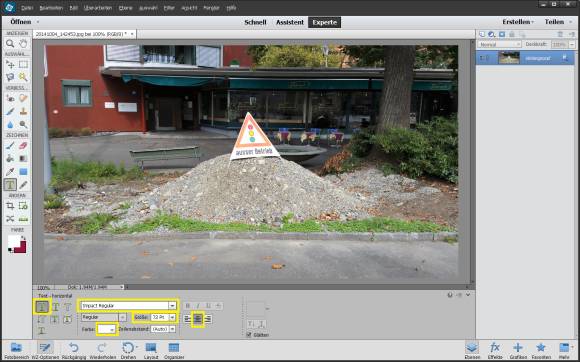Select the Crop tool
The height and width of the screenshot is (362, 580).
pos(10,206)
